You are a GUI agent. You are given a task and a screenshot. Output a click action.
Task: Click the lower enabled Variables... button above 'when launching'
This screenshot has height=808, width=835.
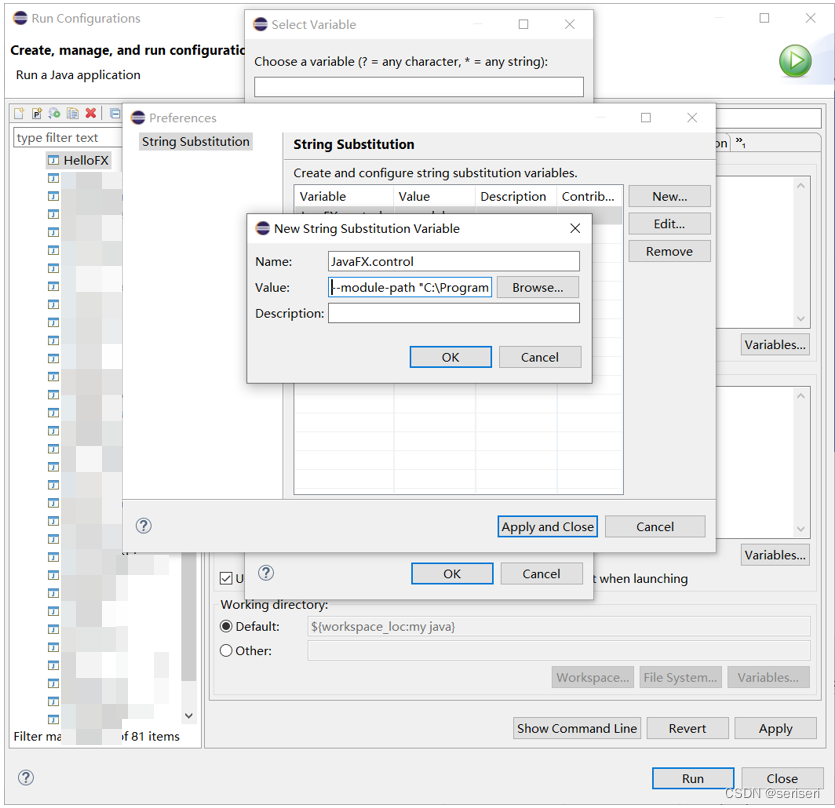click(x=775, y=555)
